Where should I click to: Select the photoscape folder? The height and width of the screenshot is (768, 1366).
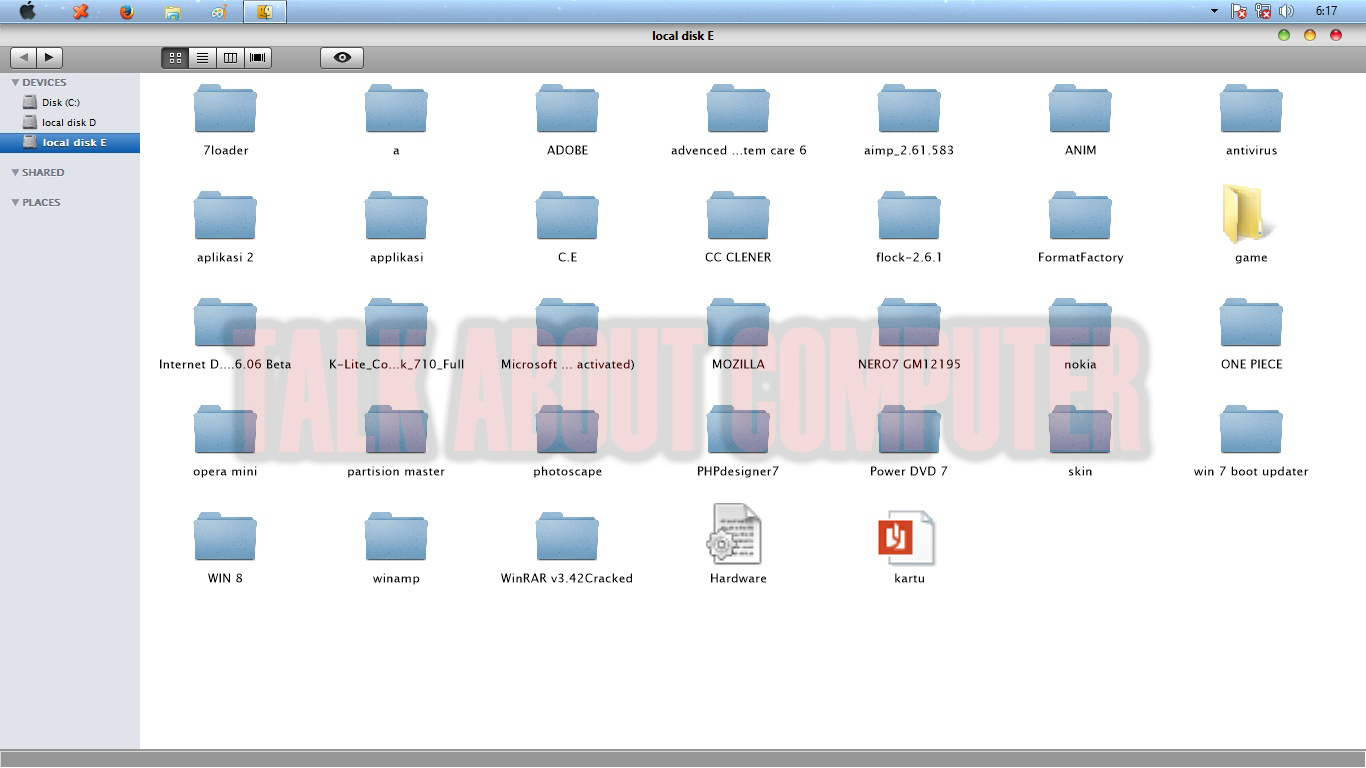[x=567, y=441]
